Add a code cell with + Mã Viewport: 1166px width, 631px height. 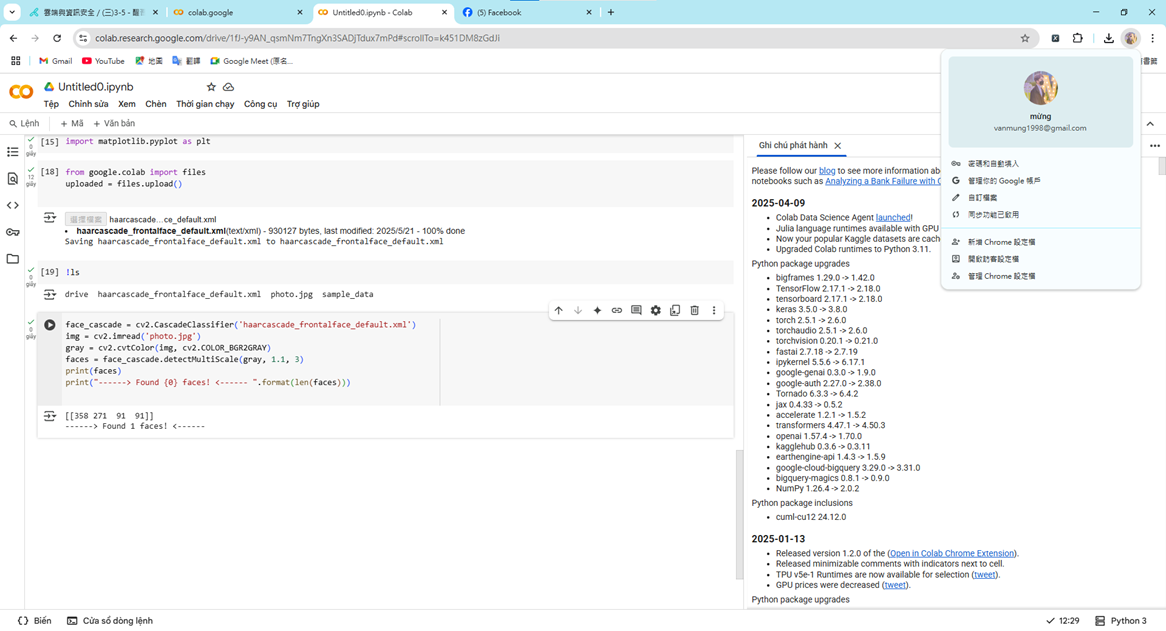coord(72,124)
